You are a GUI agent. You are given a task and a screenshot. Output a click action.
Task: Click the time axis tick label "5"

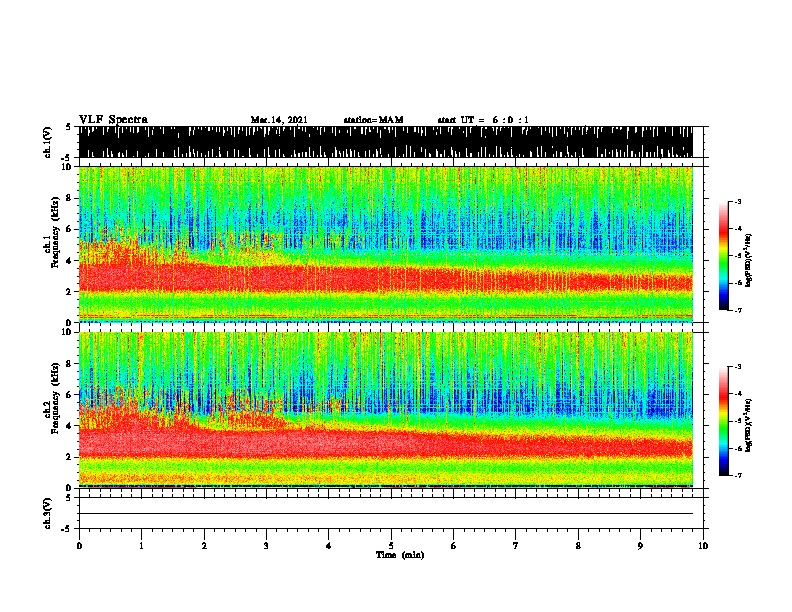click(x=391, y=546)
